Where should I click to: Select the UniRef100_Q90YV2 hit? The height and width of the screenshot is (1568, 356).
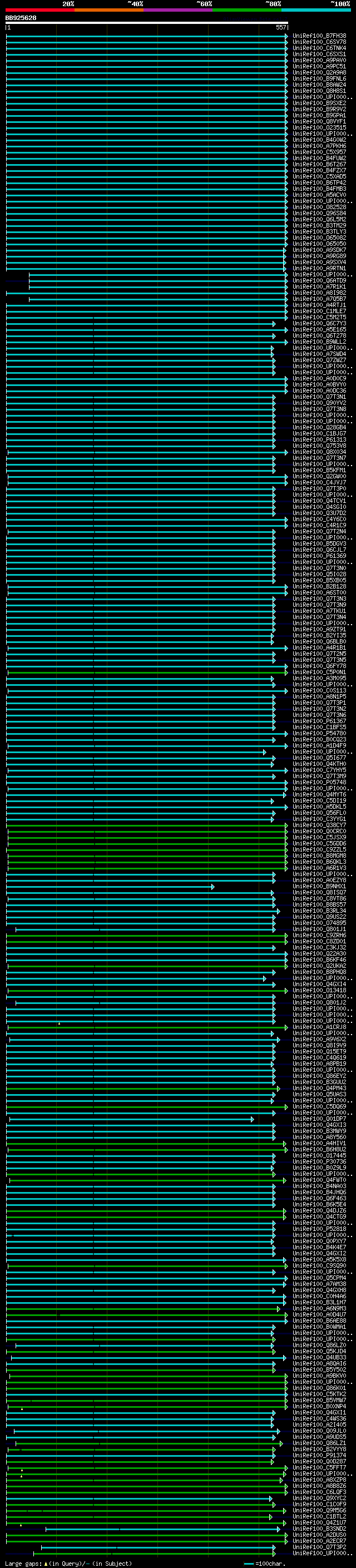tap(319, 403)
